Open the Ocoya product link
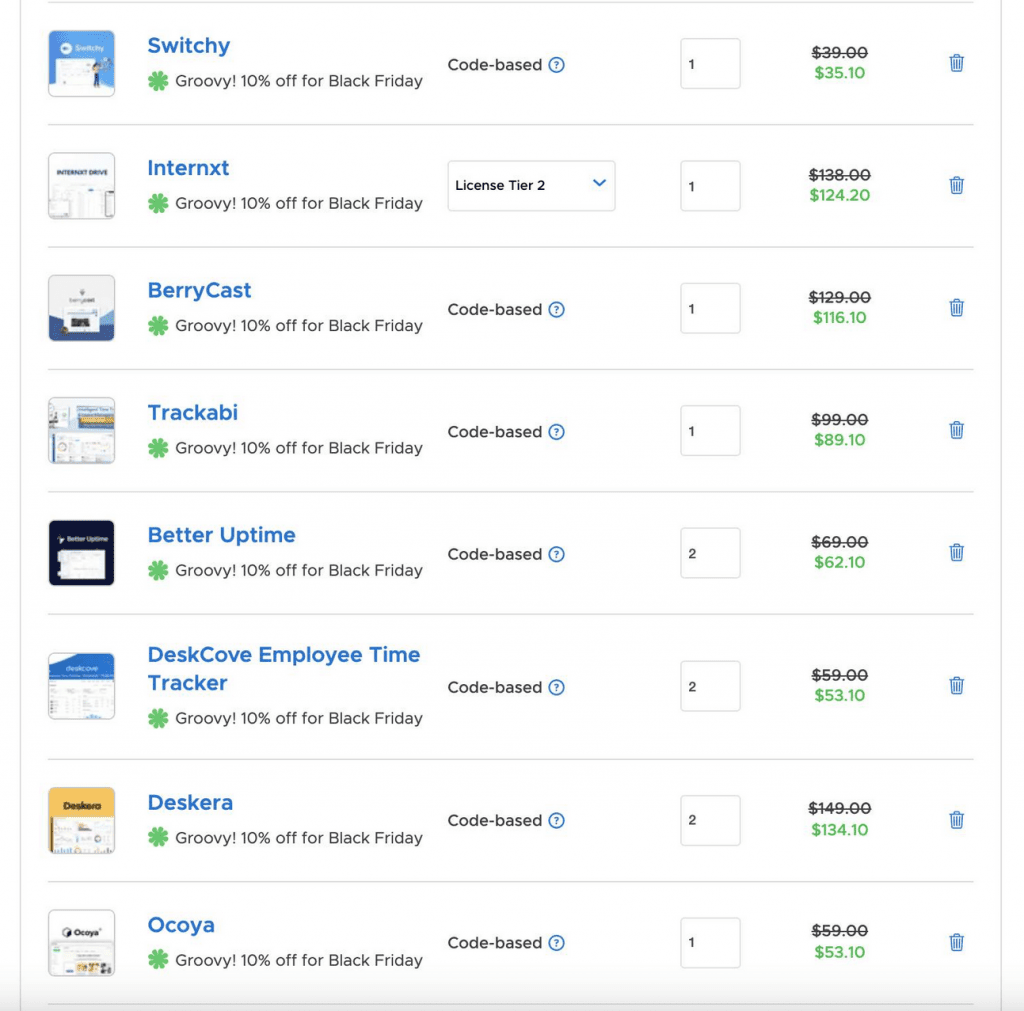This screenshot has width=1024, height=1011. click(181, 925)
